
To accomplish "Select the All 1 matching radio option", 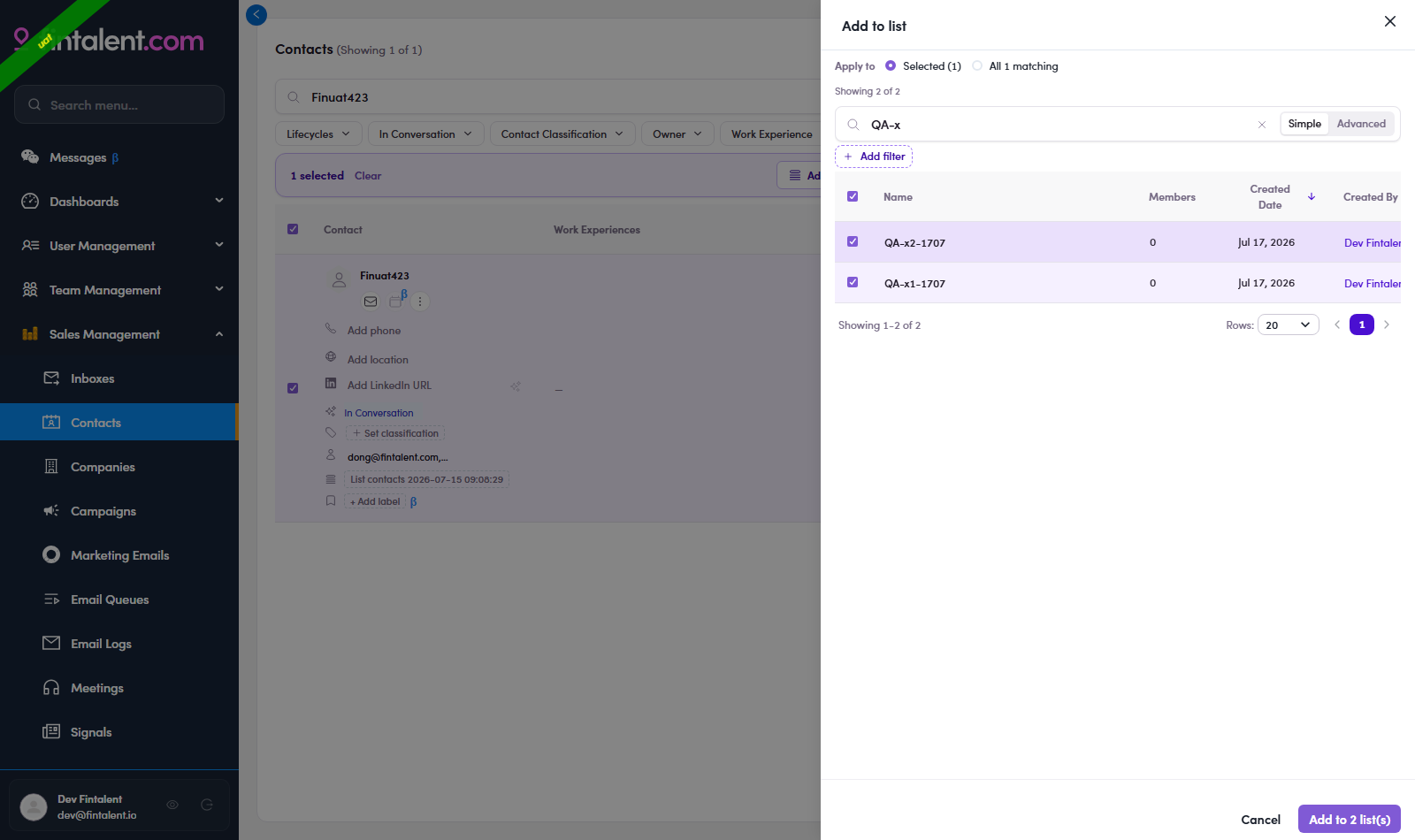I will click(x=977, y=65).
